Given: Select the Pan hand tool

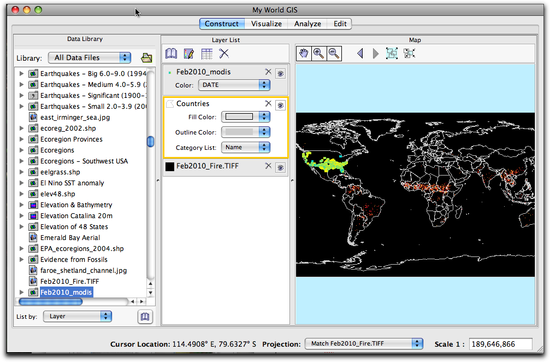Looking at the screenshot, I should click(304, 54).
